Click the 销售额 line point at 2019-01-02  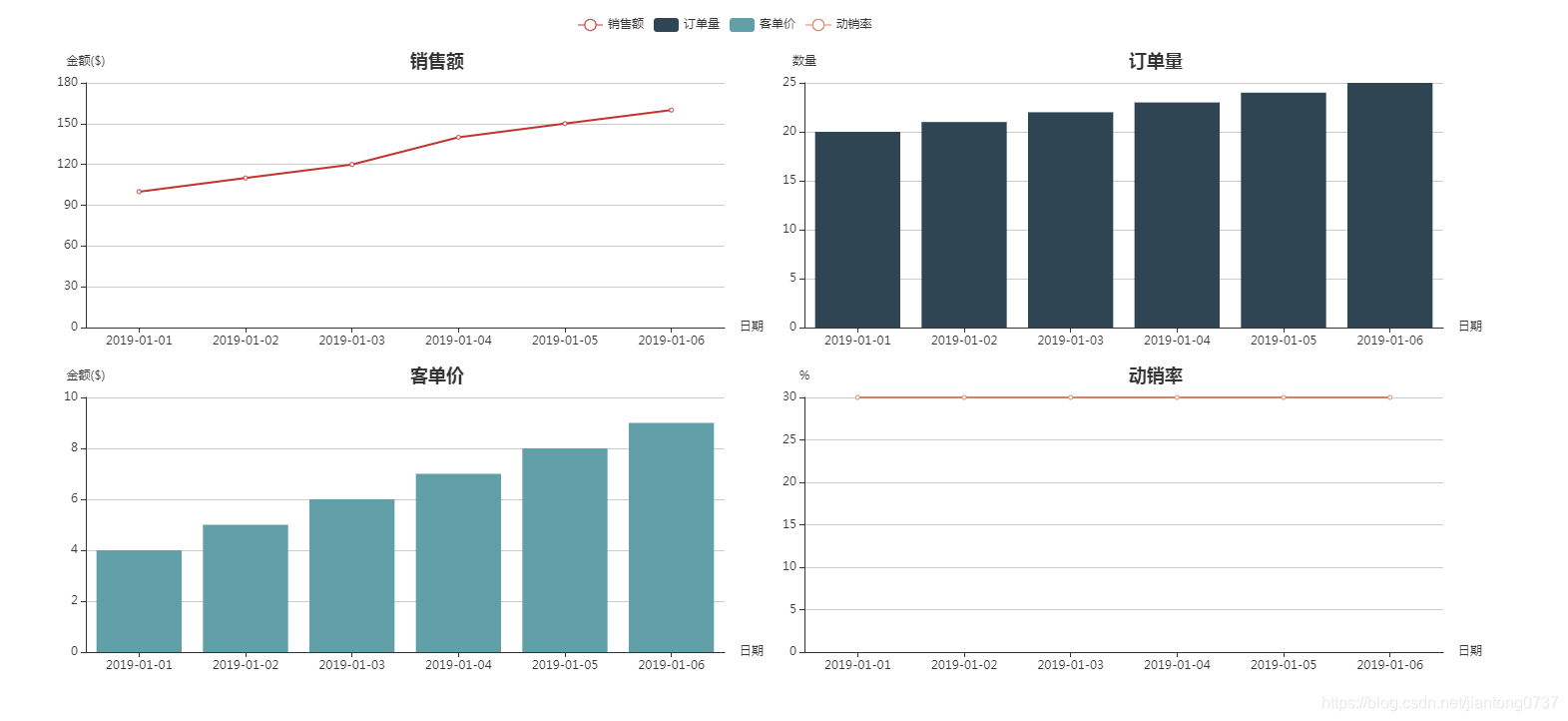pos(246,178)
